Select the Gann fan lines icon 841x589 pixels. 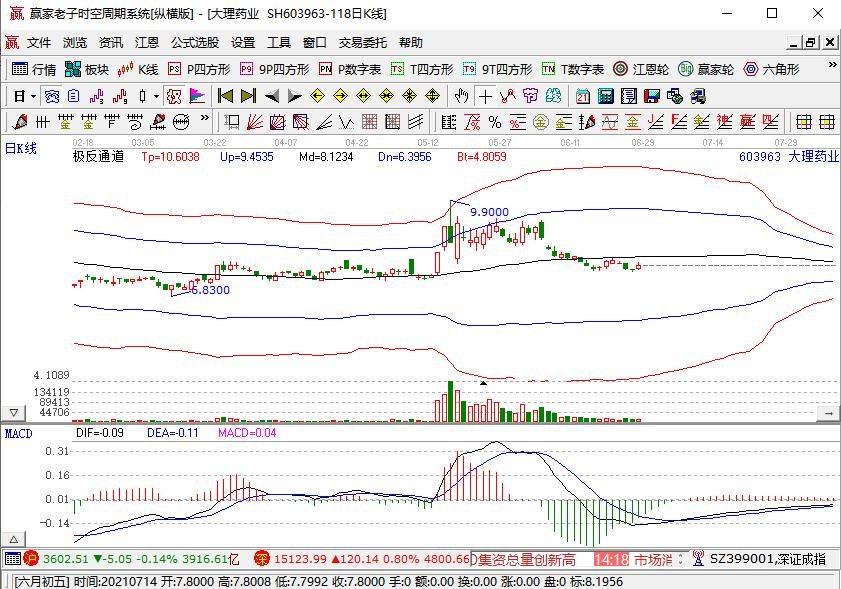pyautogui.click(x=255, y=122)
